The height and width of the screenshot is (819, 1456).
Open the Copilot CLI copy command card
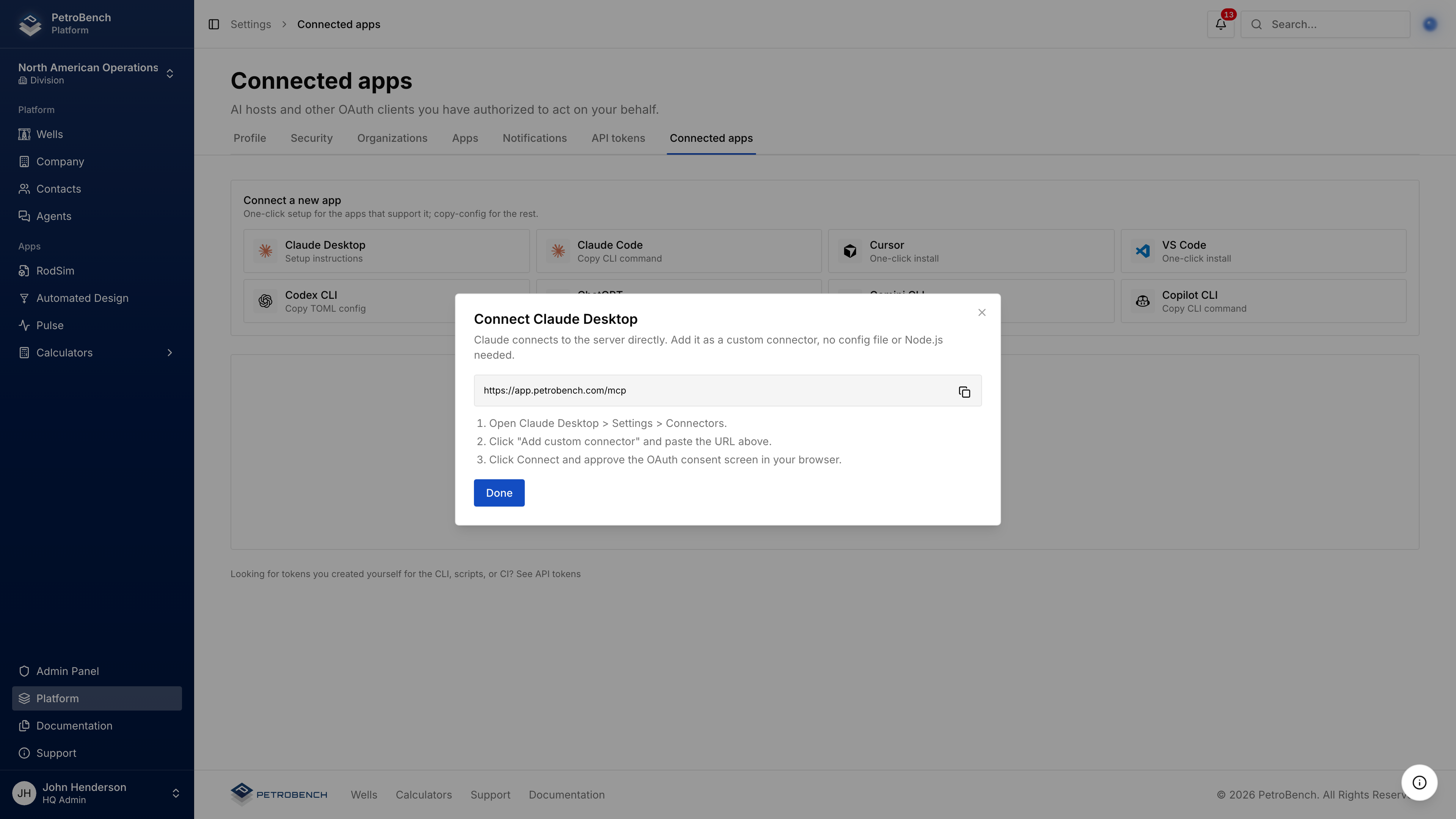click(x=1264, y=301)
